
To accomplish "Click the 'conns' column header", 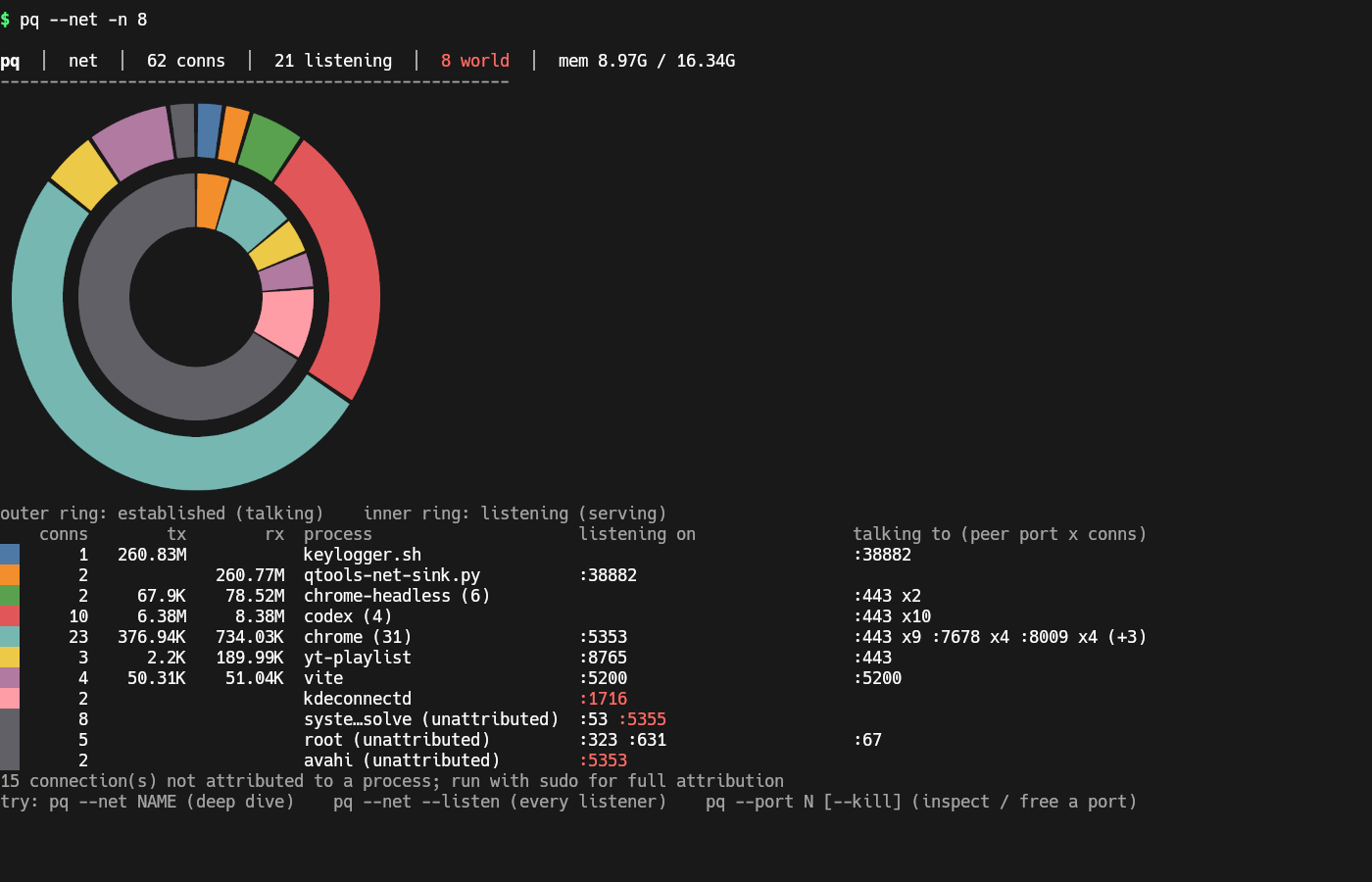I will pyautogui.click(x=64, y=534).
